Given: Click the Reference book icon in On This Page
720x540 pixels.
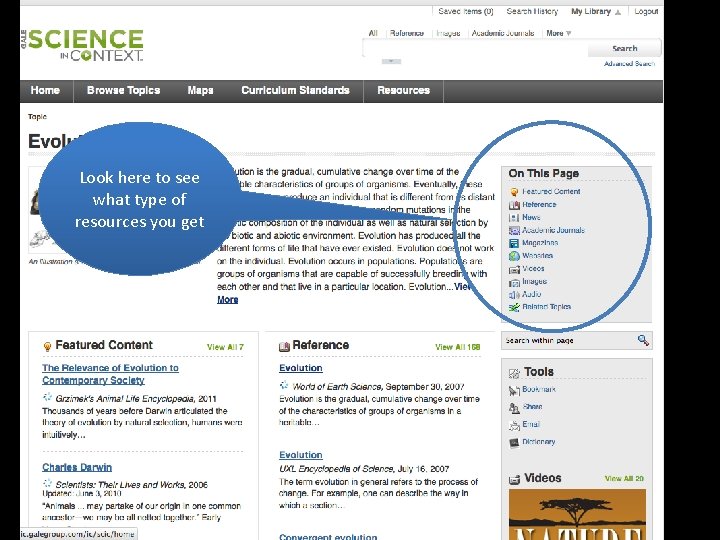Looking at the screenshot, I should 514,205.
